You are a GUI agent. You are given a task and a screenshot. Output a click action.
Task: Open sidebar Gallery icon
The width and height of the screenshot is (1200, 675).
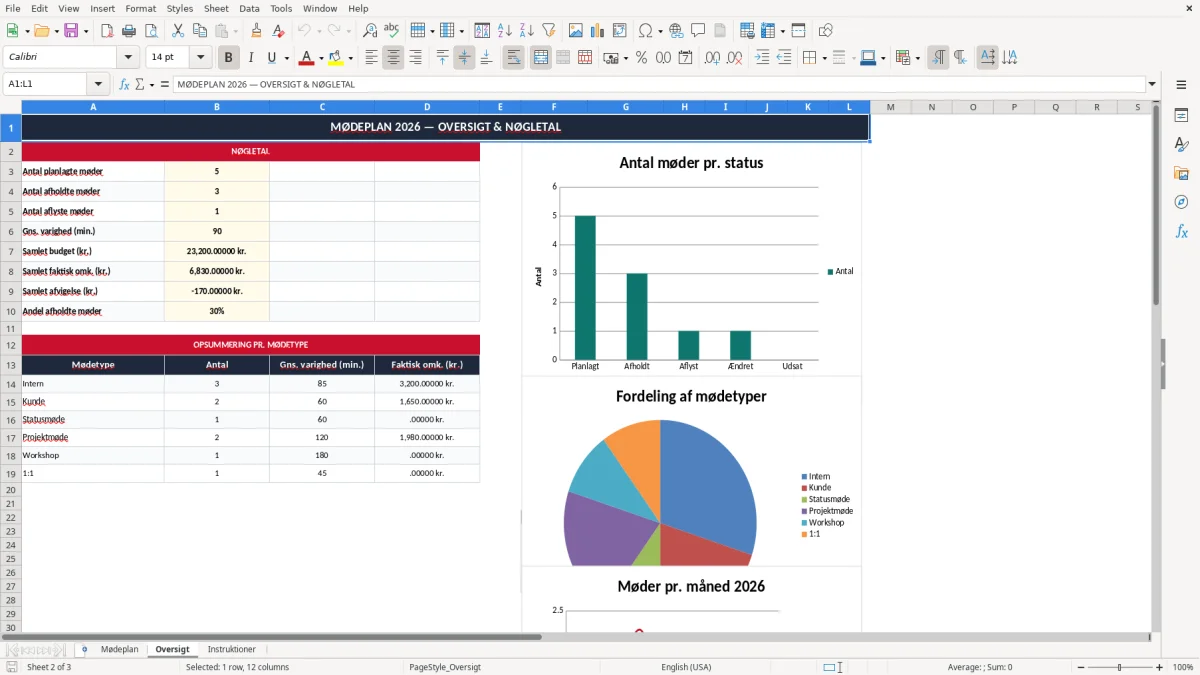pos(1181,174)
